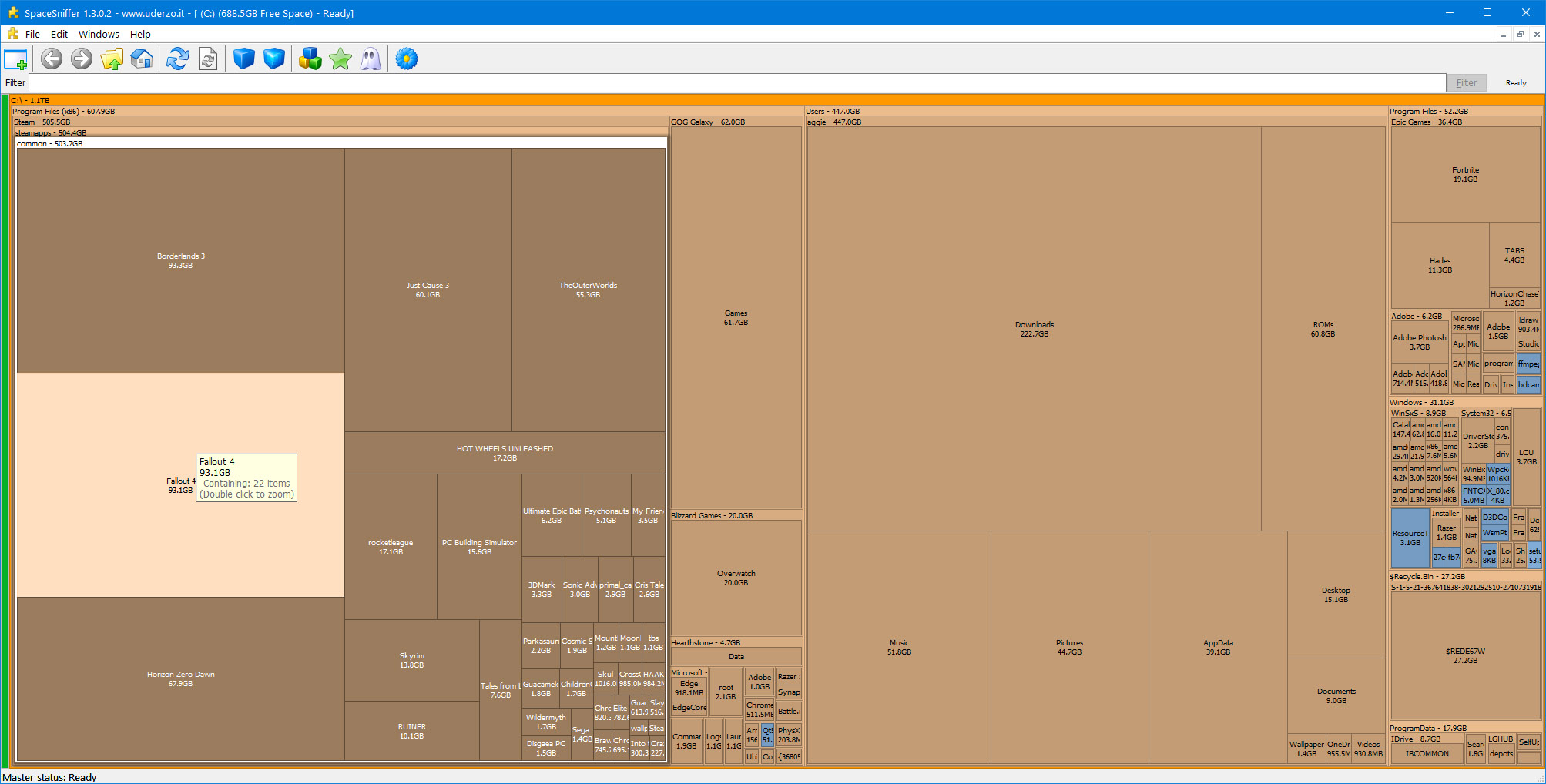The height and width of the screenshot is (784, 1546).
Task: Go to the upper folder level
Action: [112, 59]
